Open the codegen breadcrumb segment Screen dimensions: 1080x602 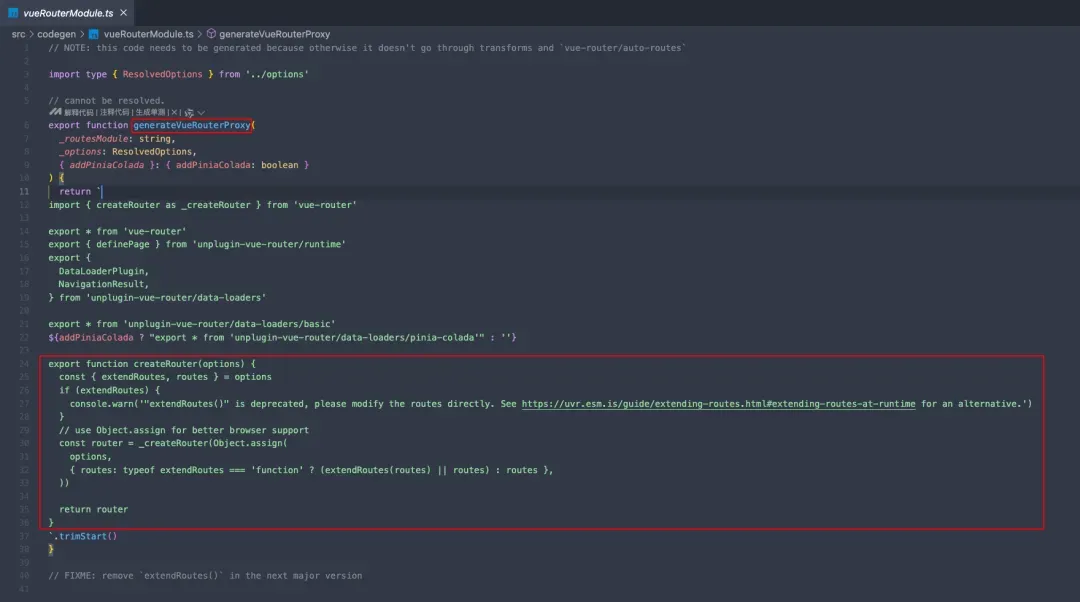tap(56, 34)
